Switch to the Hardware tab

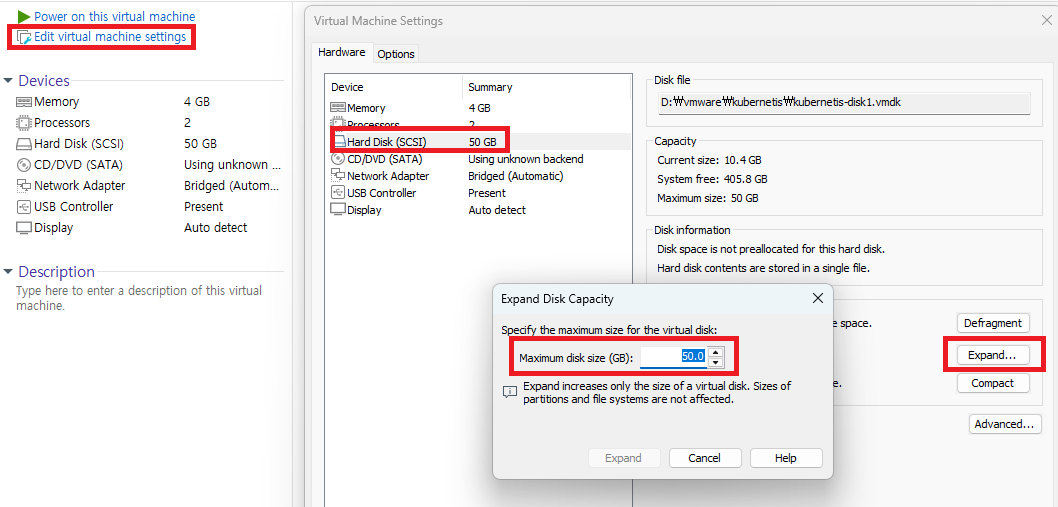[341, 52]
